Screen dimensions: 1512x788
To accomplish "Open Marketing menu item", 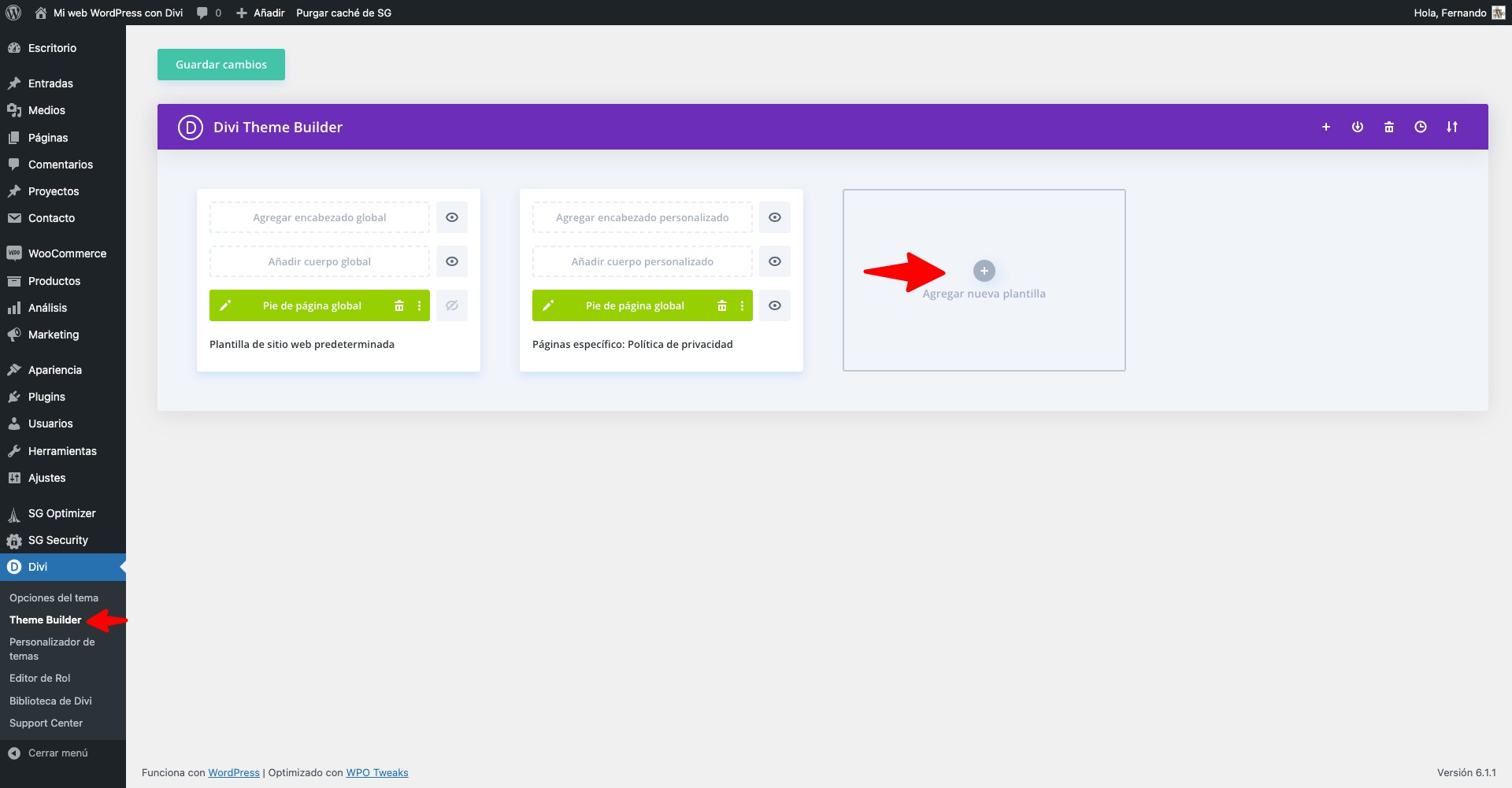I will 63,335.
